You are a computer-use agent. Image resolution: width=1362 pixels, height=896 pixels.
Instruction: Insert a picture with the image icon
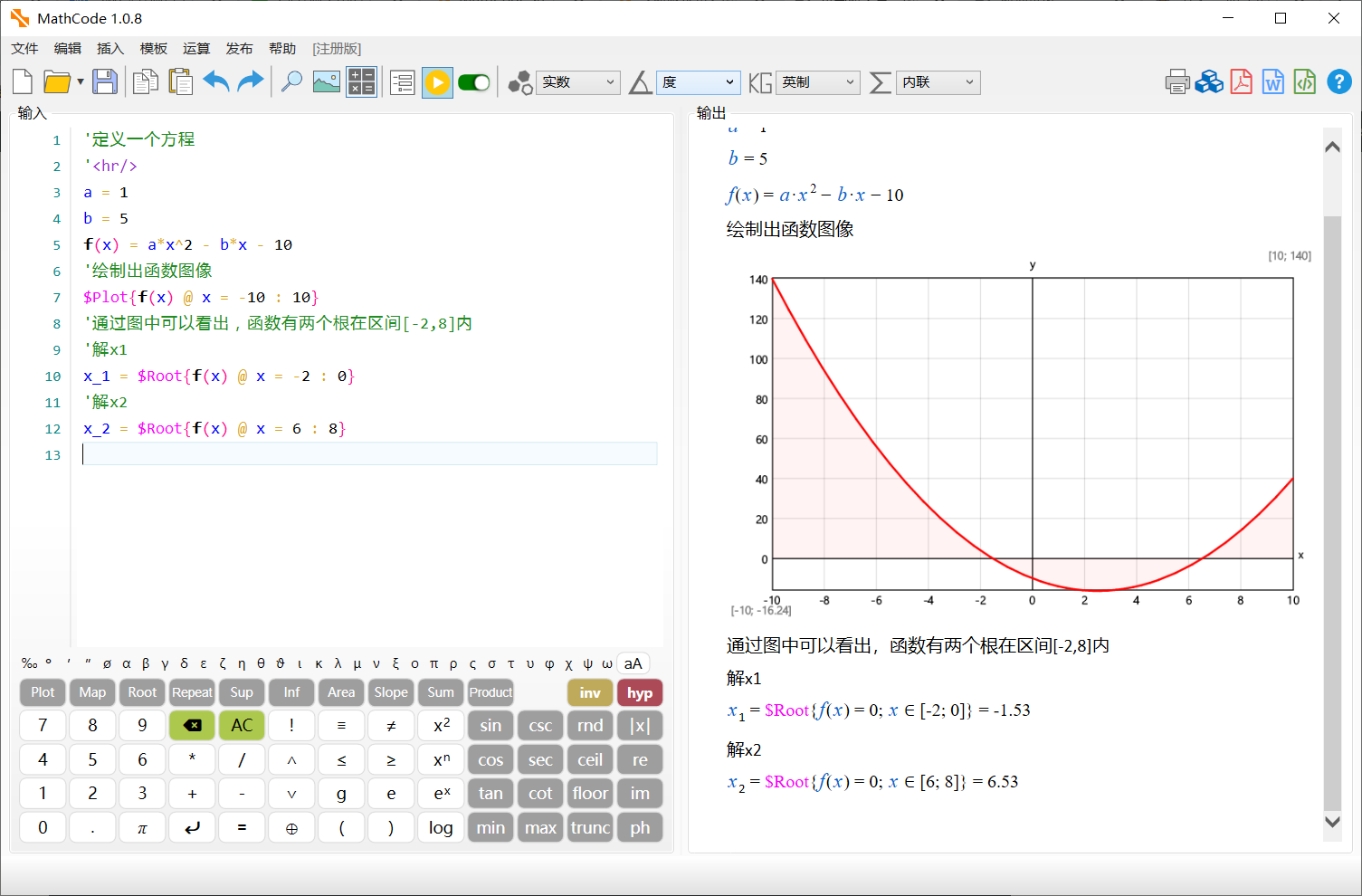tap(326, 82)
